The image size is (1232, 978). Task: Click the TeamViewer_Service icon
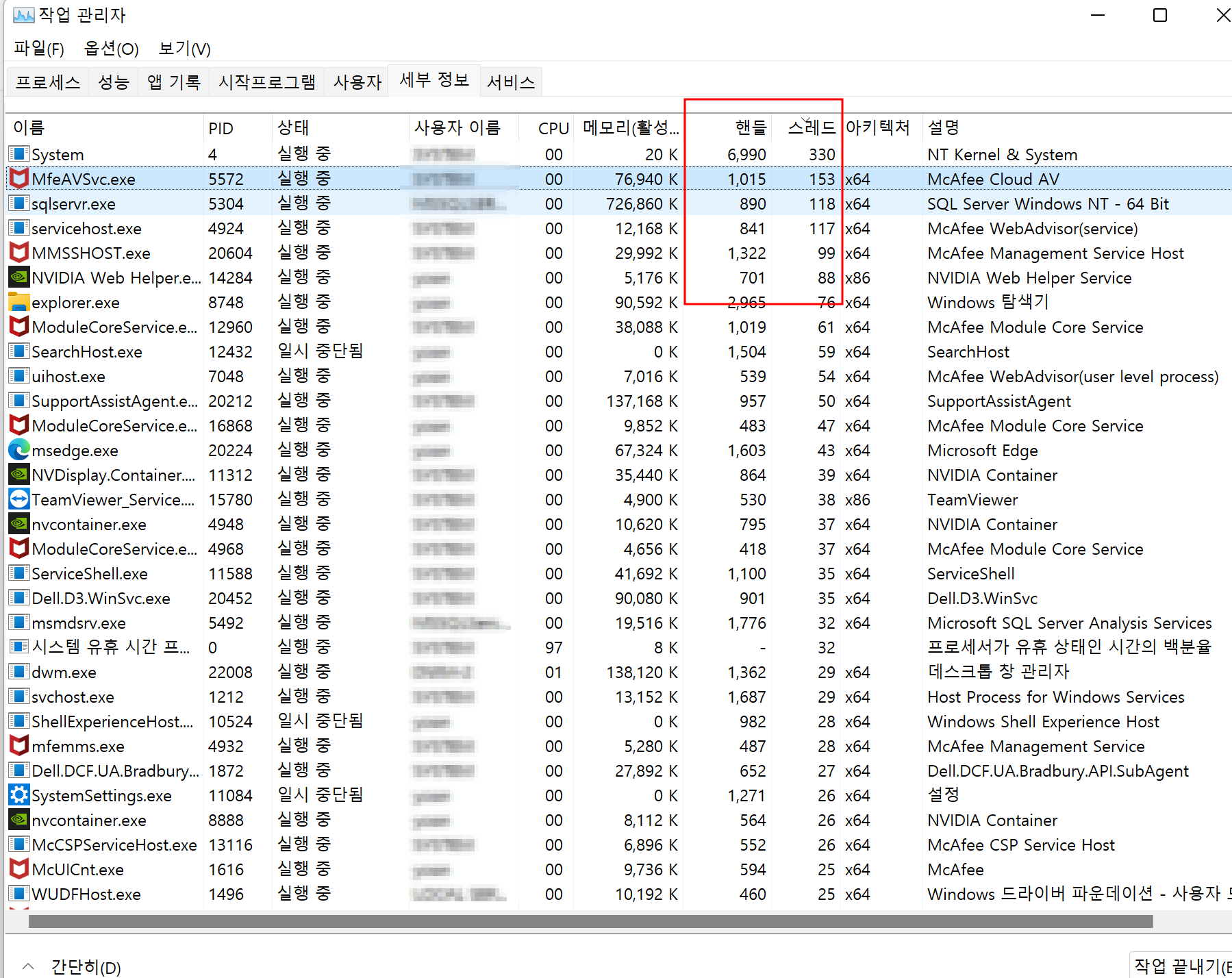point(18,499)
